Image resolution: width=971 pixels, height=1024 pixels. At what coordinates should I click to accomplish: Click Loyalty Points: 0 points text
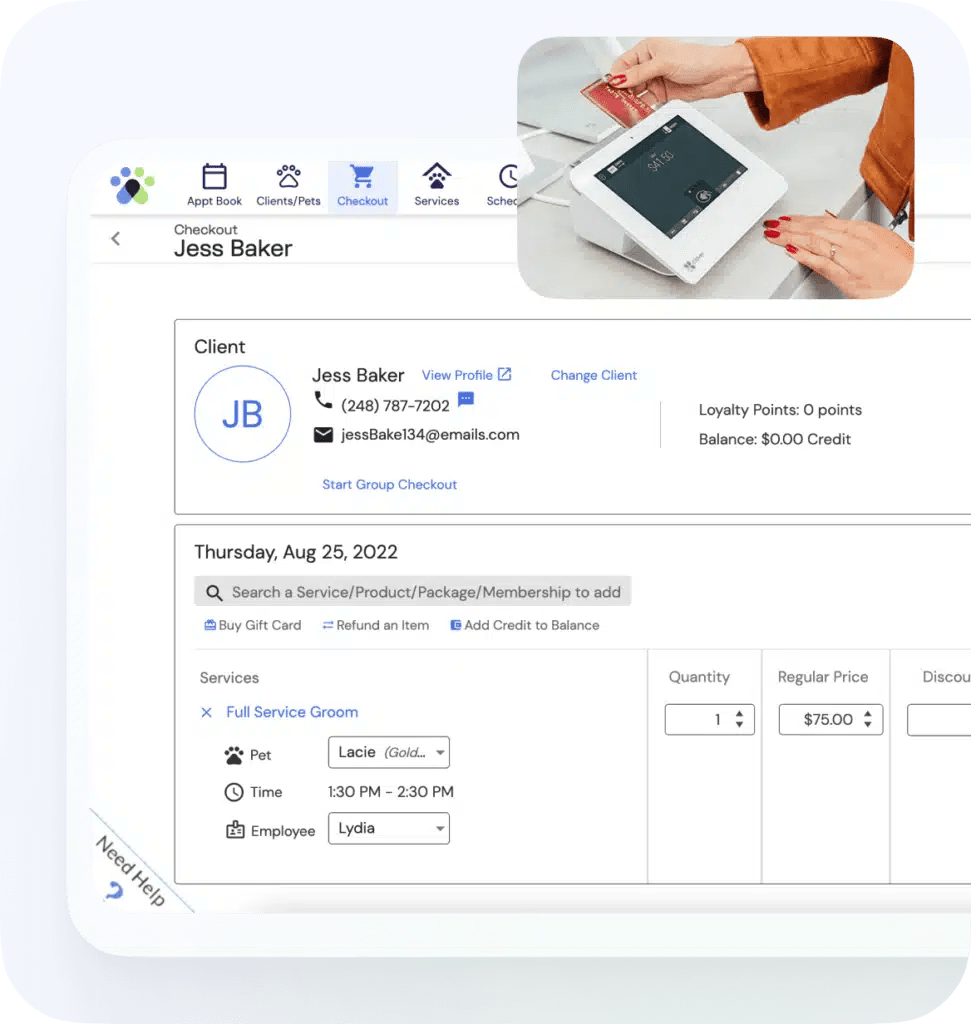coord(780,410)
